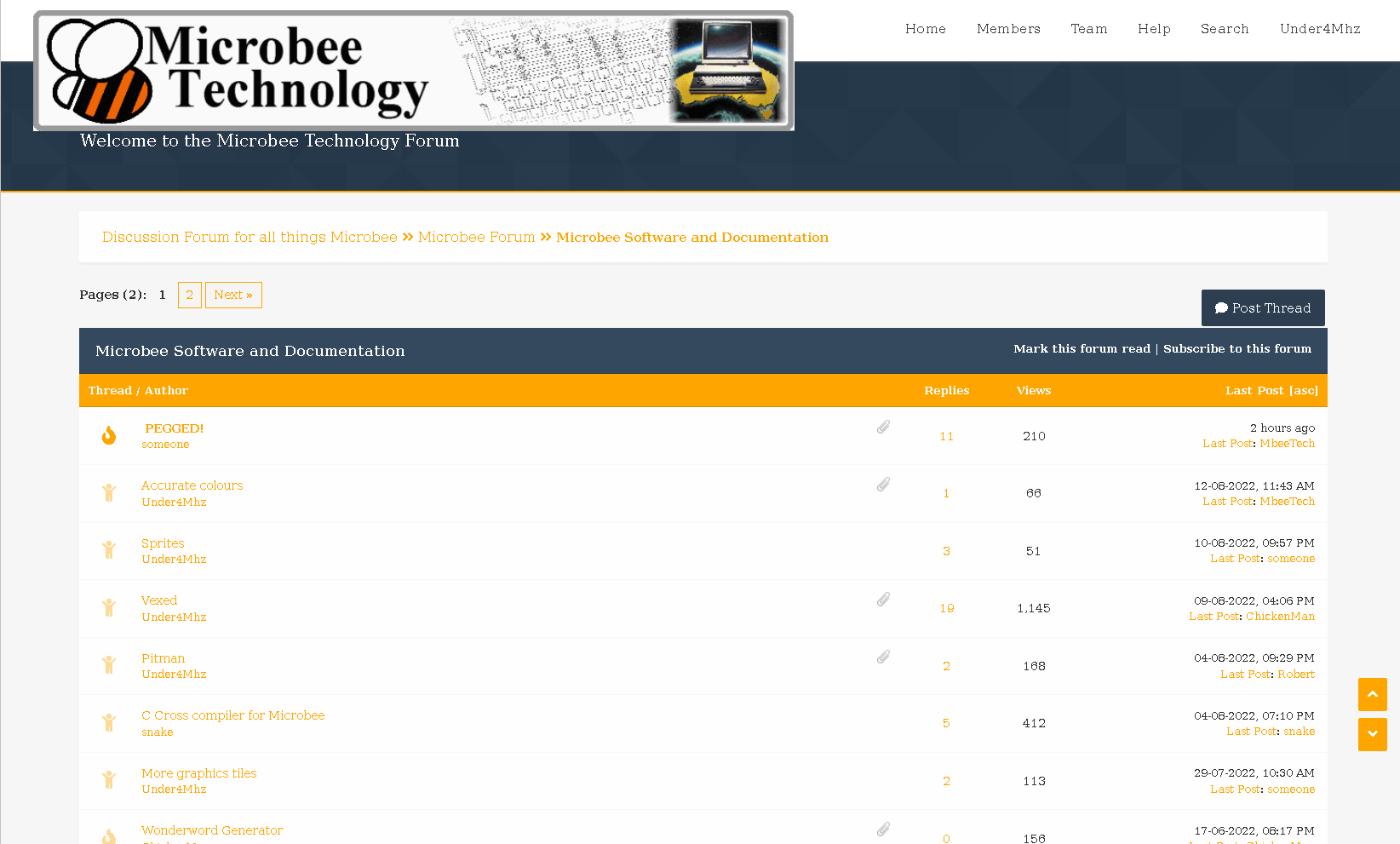1400x844 pixels.
Task: Click the scroll-to-bottom arrow button
Action: pos(1372,734)
